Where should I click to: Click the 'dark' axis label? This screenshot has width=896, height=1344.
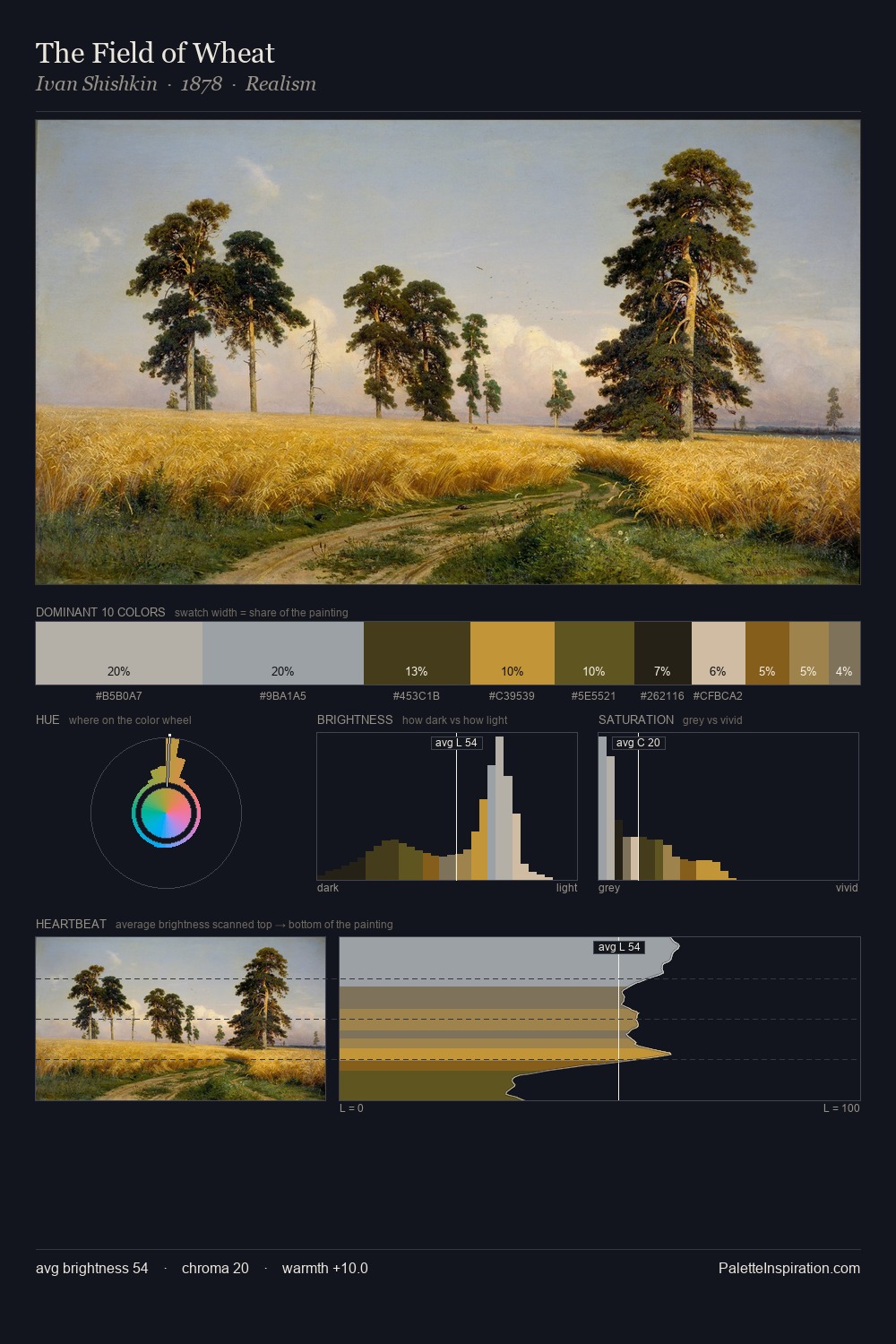click(x=328, y=888)
